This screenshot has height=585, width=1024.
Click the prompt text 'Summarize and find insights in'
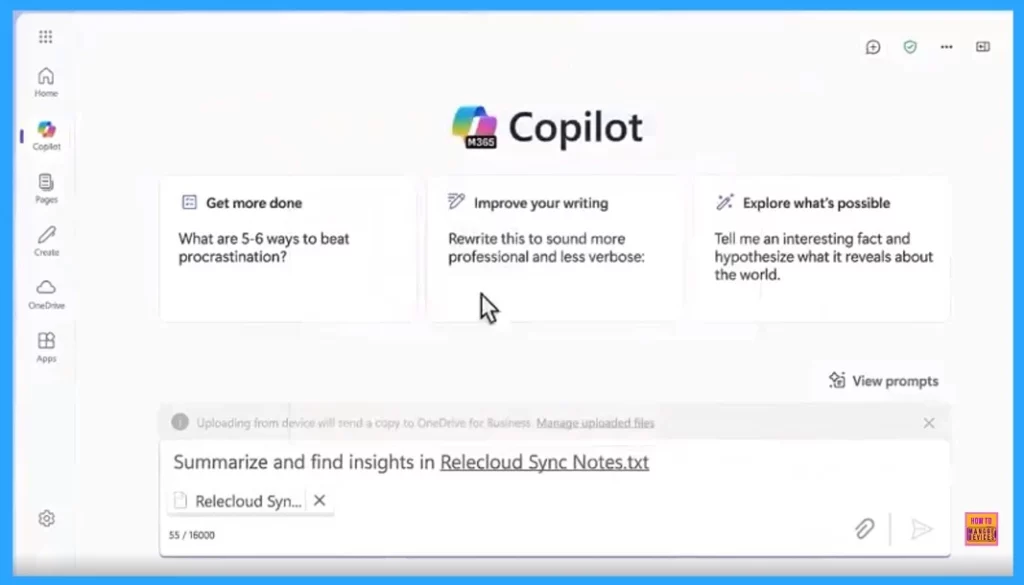point(304,462)
